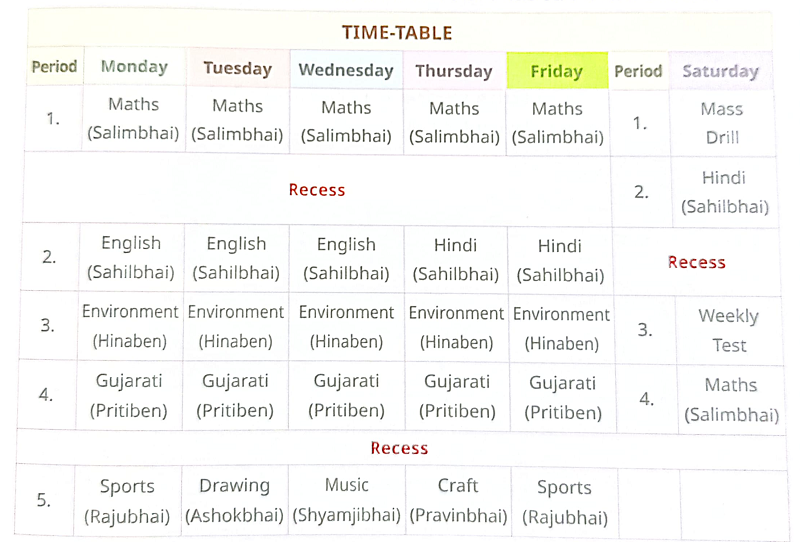Viewport: 800px width, 542px height.
Task: Click Monday's Sports (Rajubhai) cell
Action: (127, 501)
